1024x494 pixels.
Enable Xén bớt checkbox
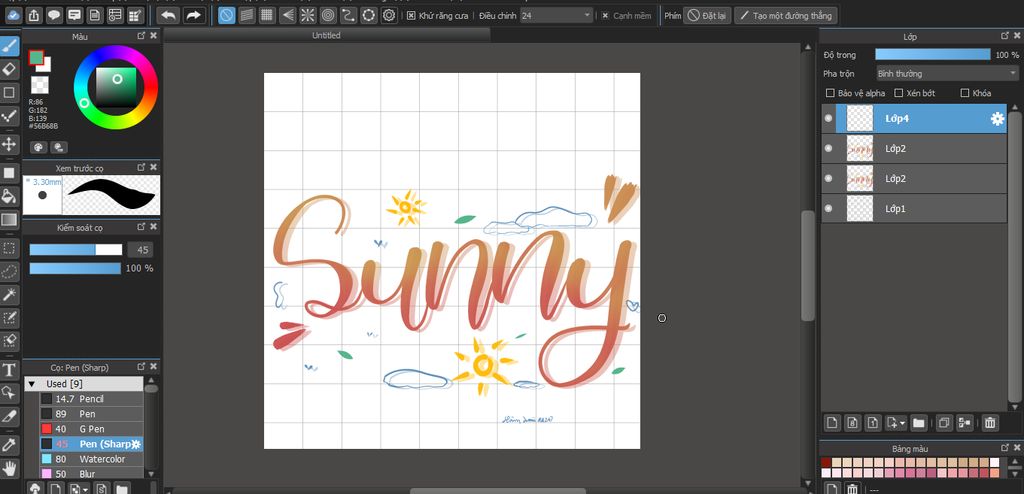[899, 93]
